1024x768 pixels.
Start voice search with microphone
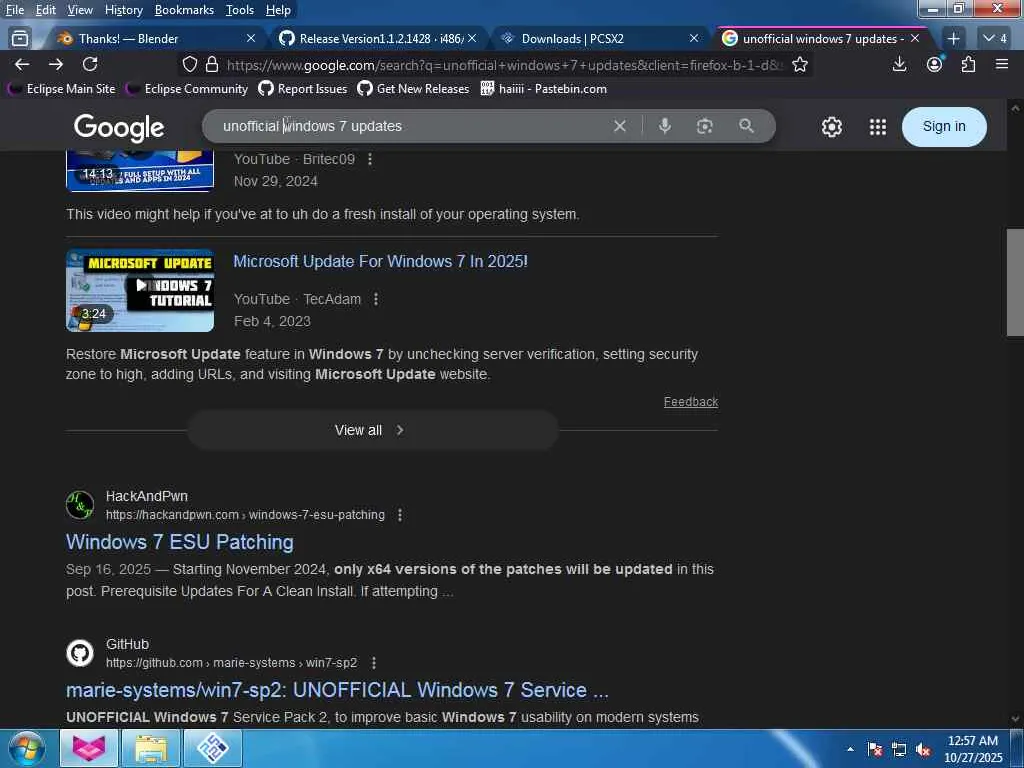[665, 126]
